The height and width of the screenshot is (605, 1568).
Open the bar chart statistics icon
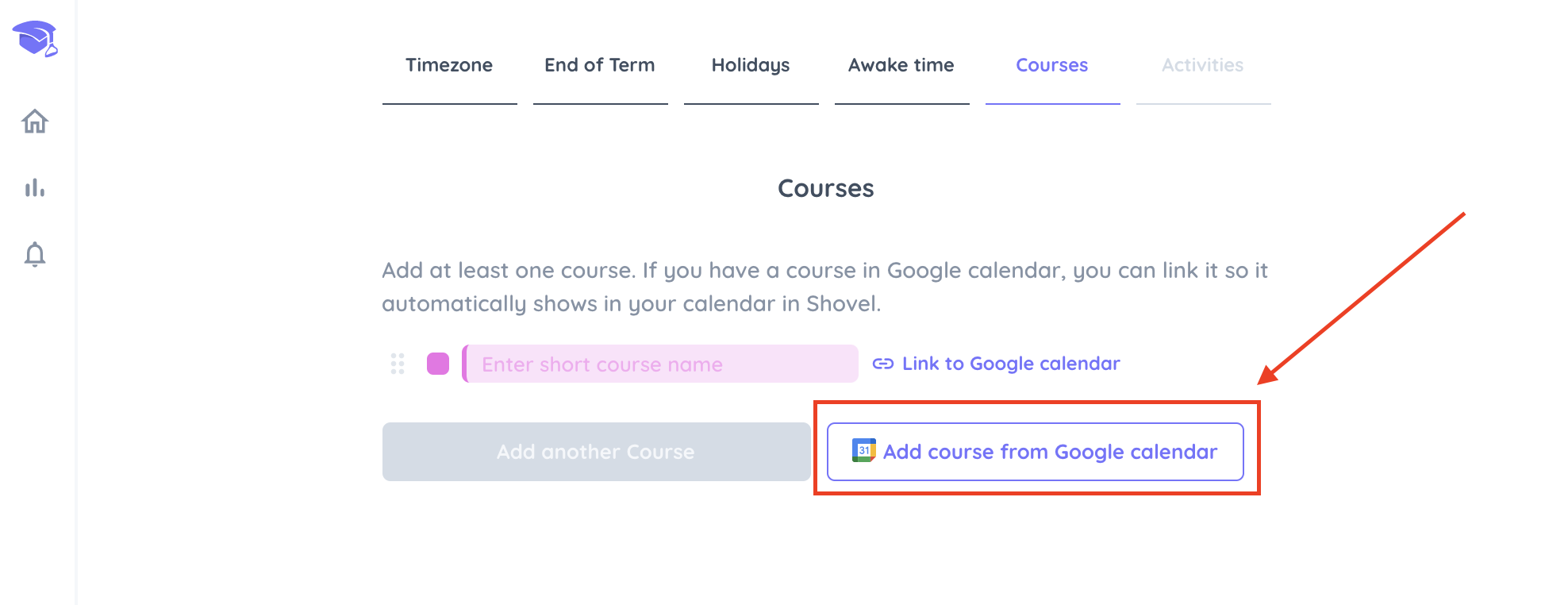click(x=35, y=188)
